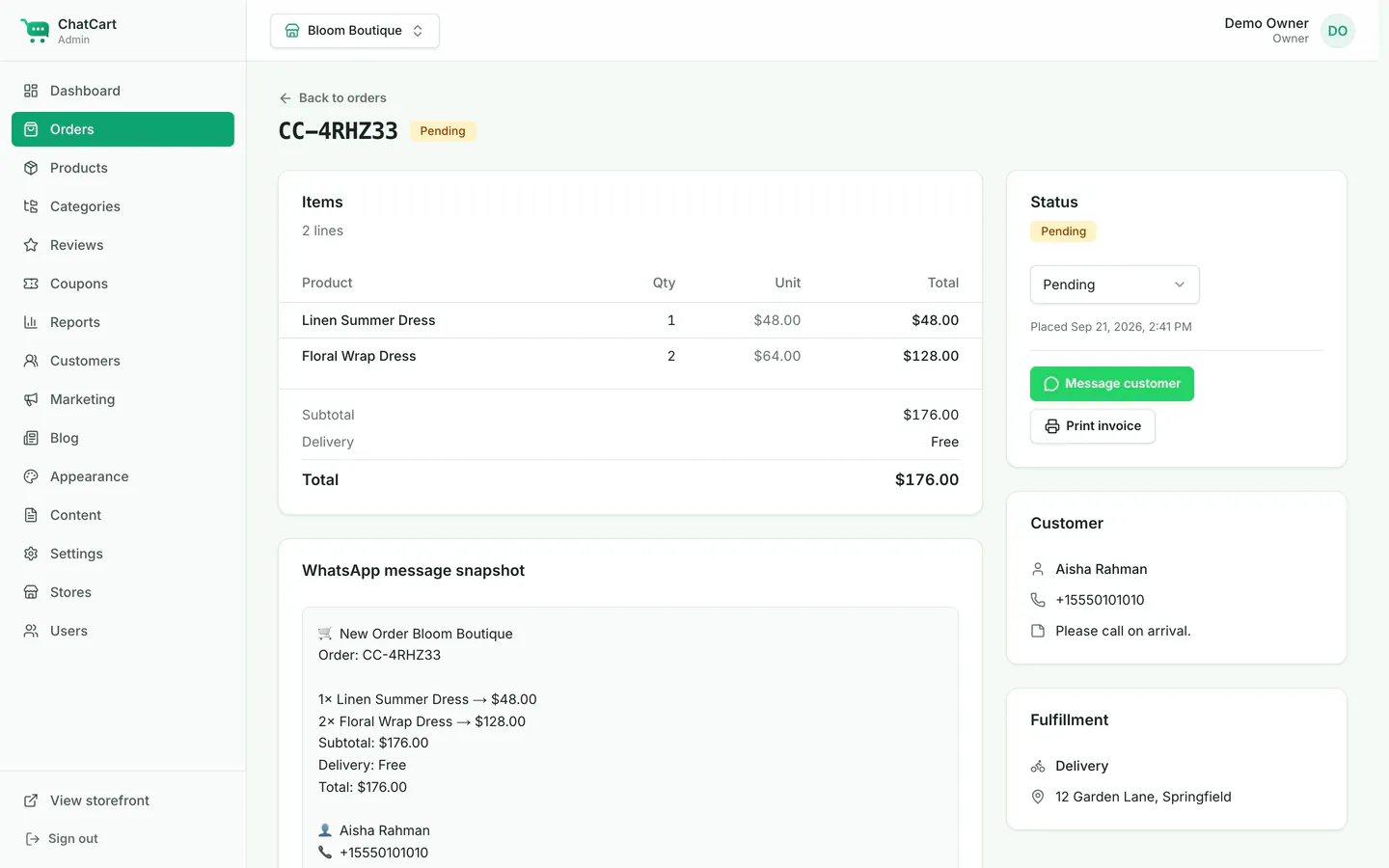Click customer name Aisha Rahman in Customer card
Image resolution: width=1389 pixels, height=868 pixels.
point(1102,569)
